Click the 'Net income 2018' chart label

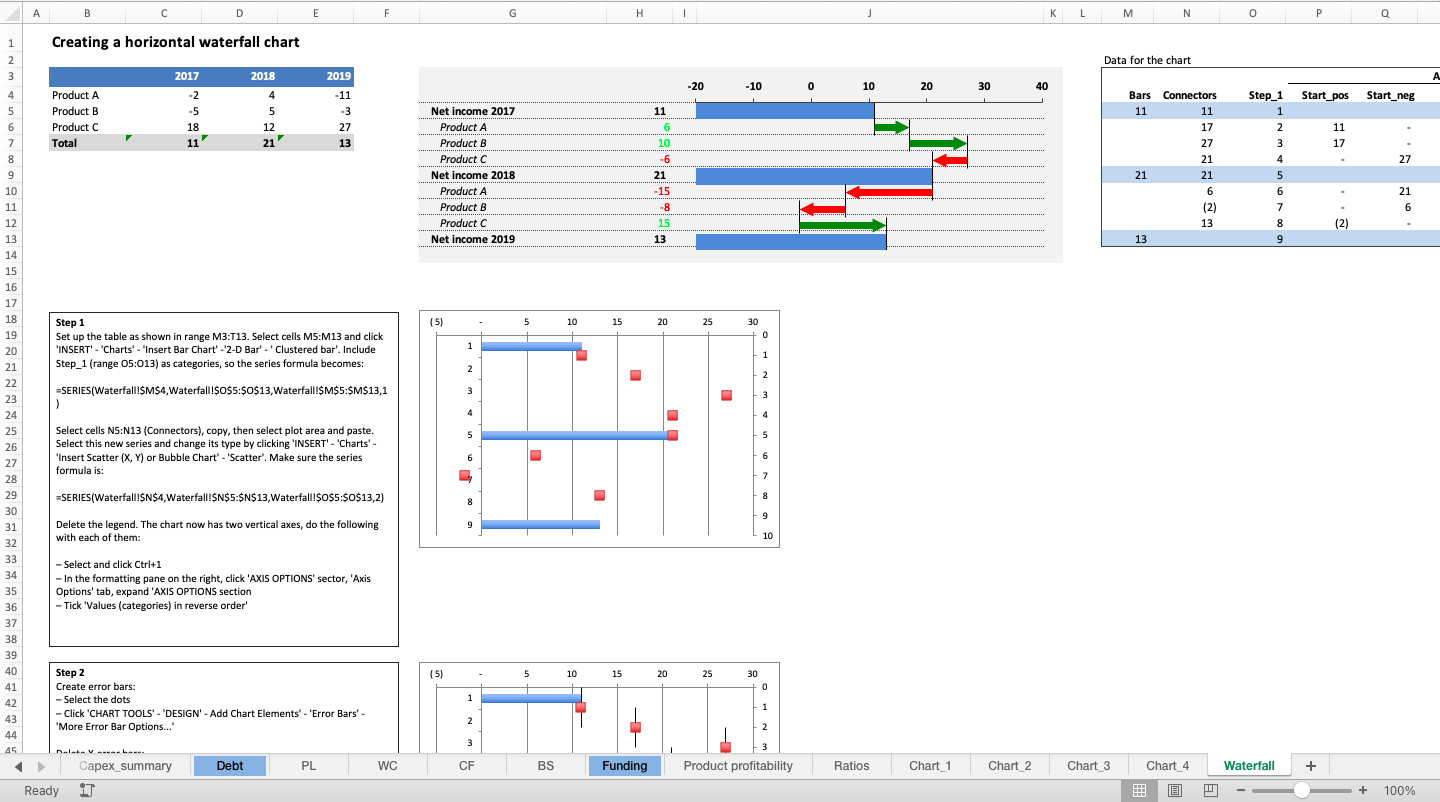click(473, 175)
